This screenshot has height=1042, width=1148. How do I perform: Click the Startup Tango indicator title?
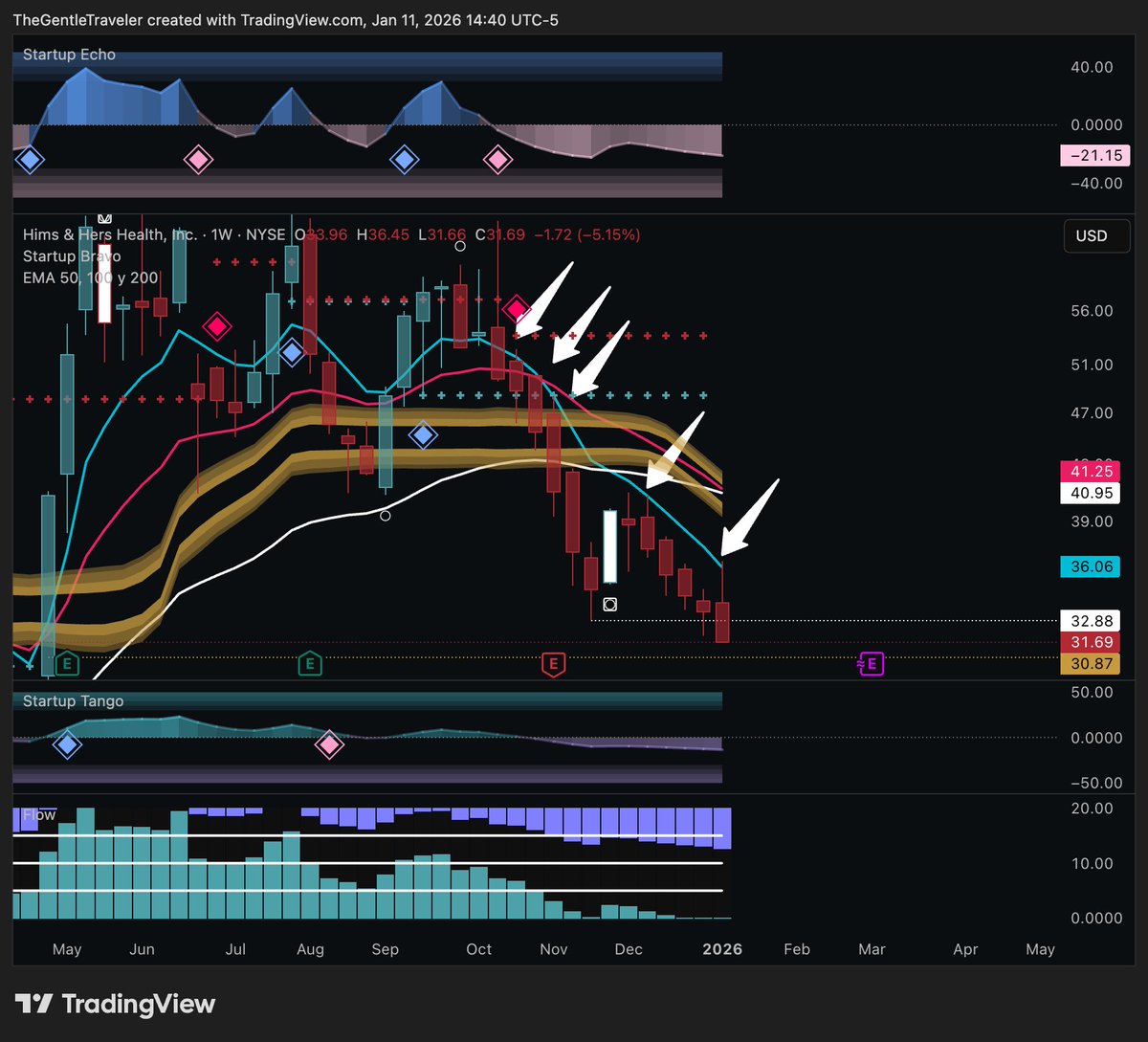pos(73,701)
